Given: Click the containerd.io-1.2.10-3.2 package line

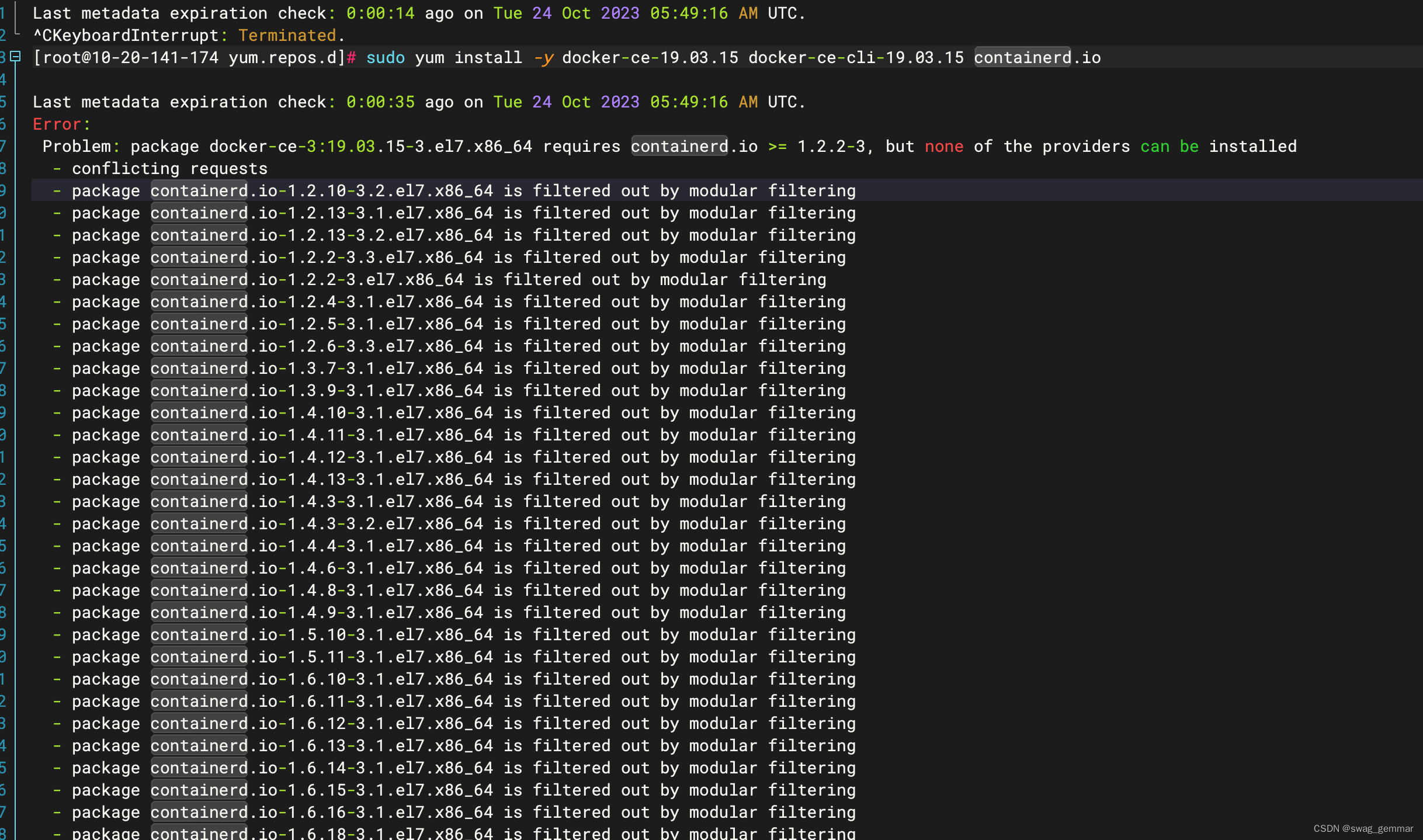Looking at the screenshot, I should pyautogui.click(x=322, y=190).
